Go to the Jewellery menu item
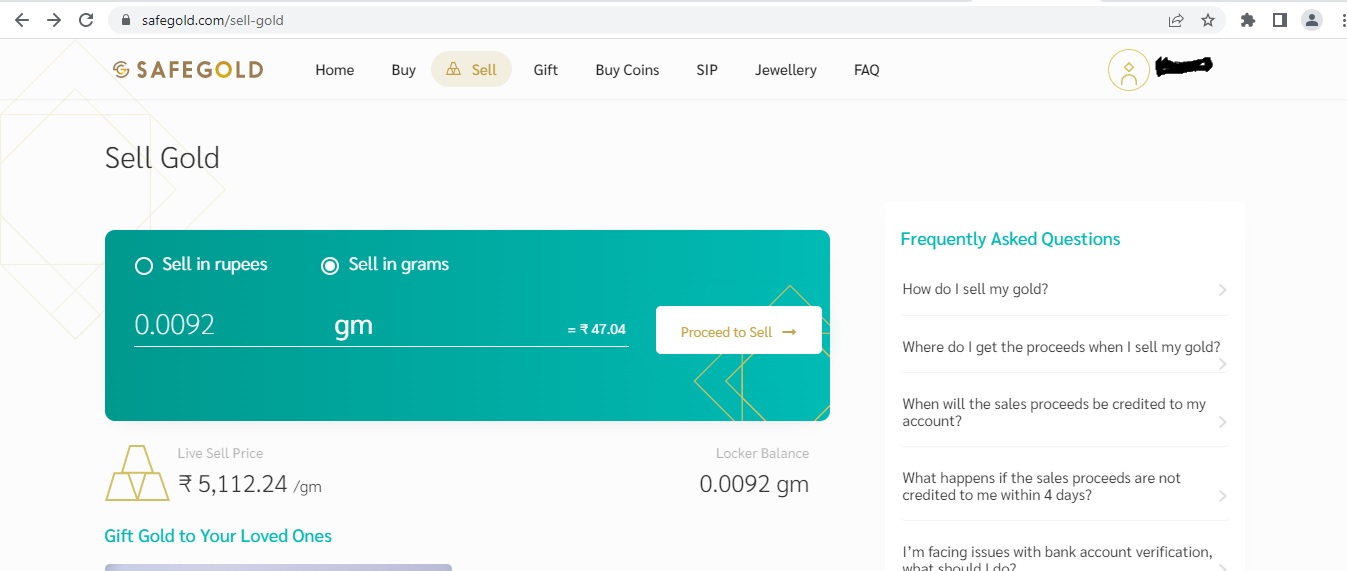This screenshot has height=571, width=1347. [785, 70]
